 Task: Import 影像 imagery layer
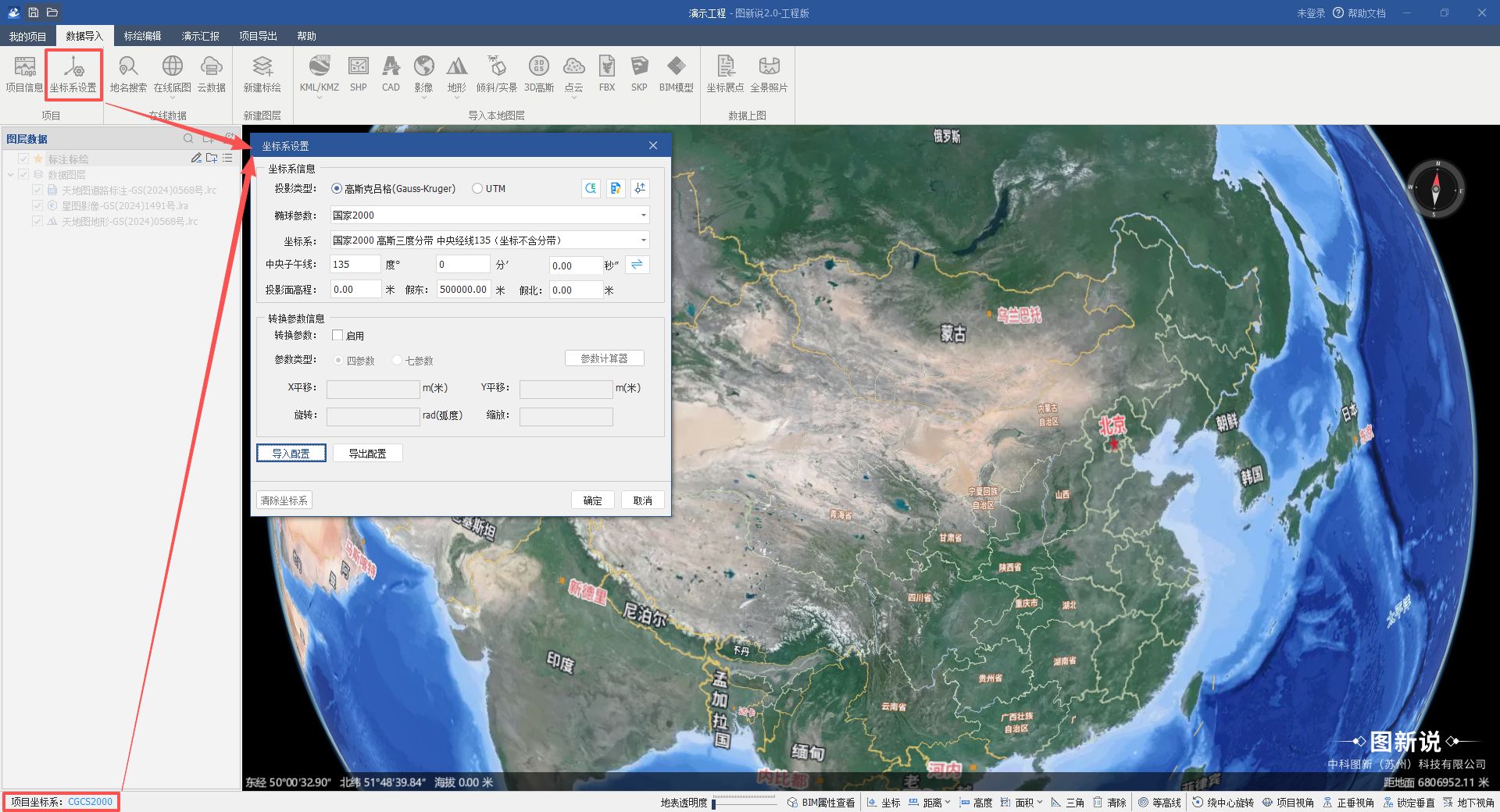[424, 75]
